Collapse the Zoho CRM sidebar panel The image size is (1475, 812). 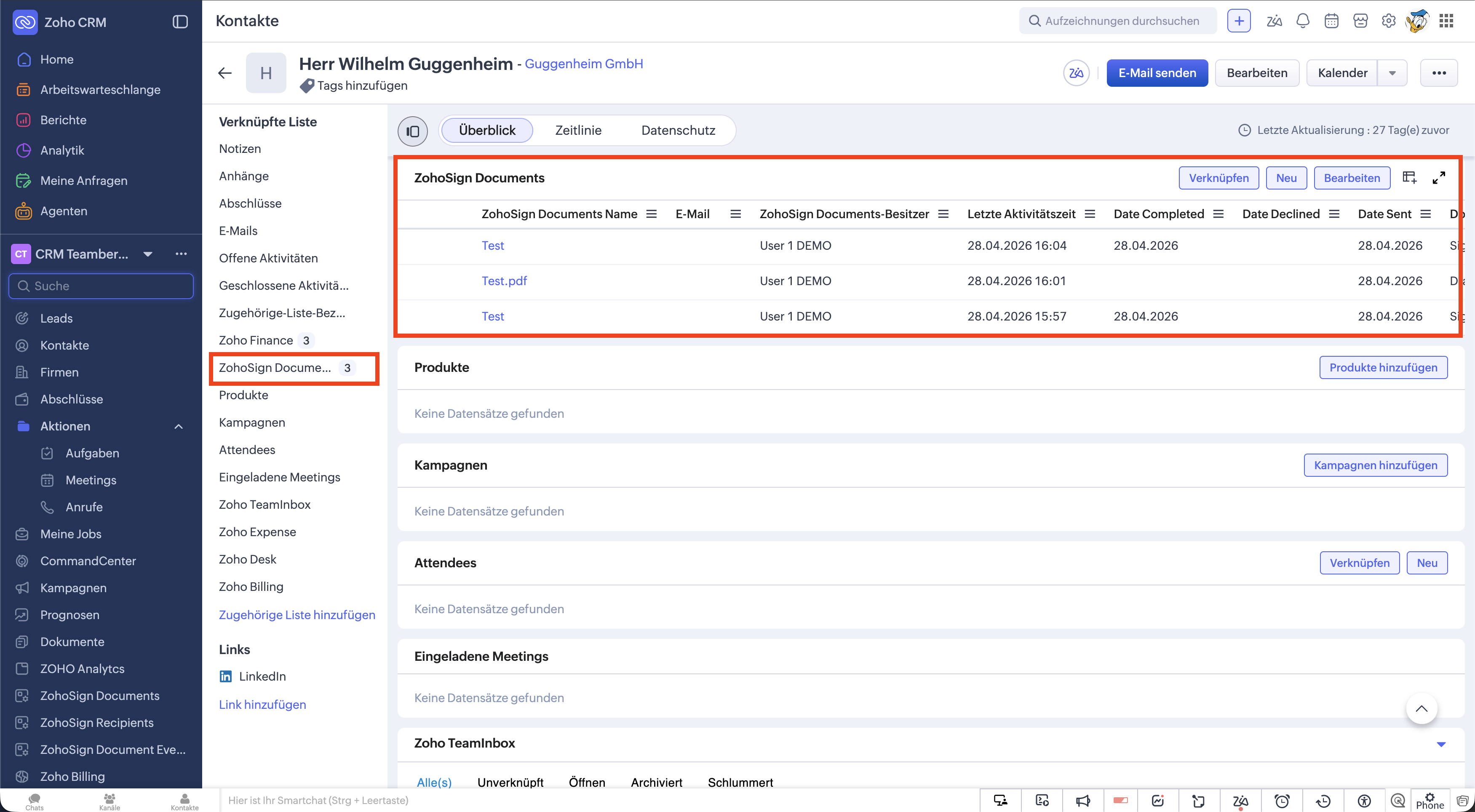180,22
